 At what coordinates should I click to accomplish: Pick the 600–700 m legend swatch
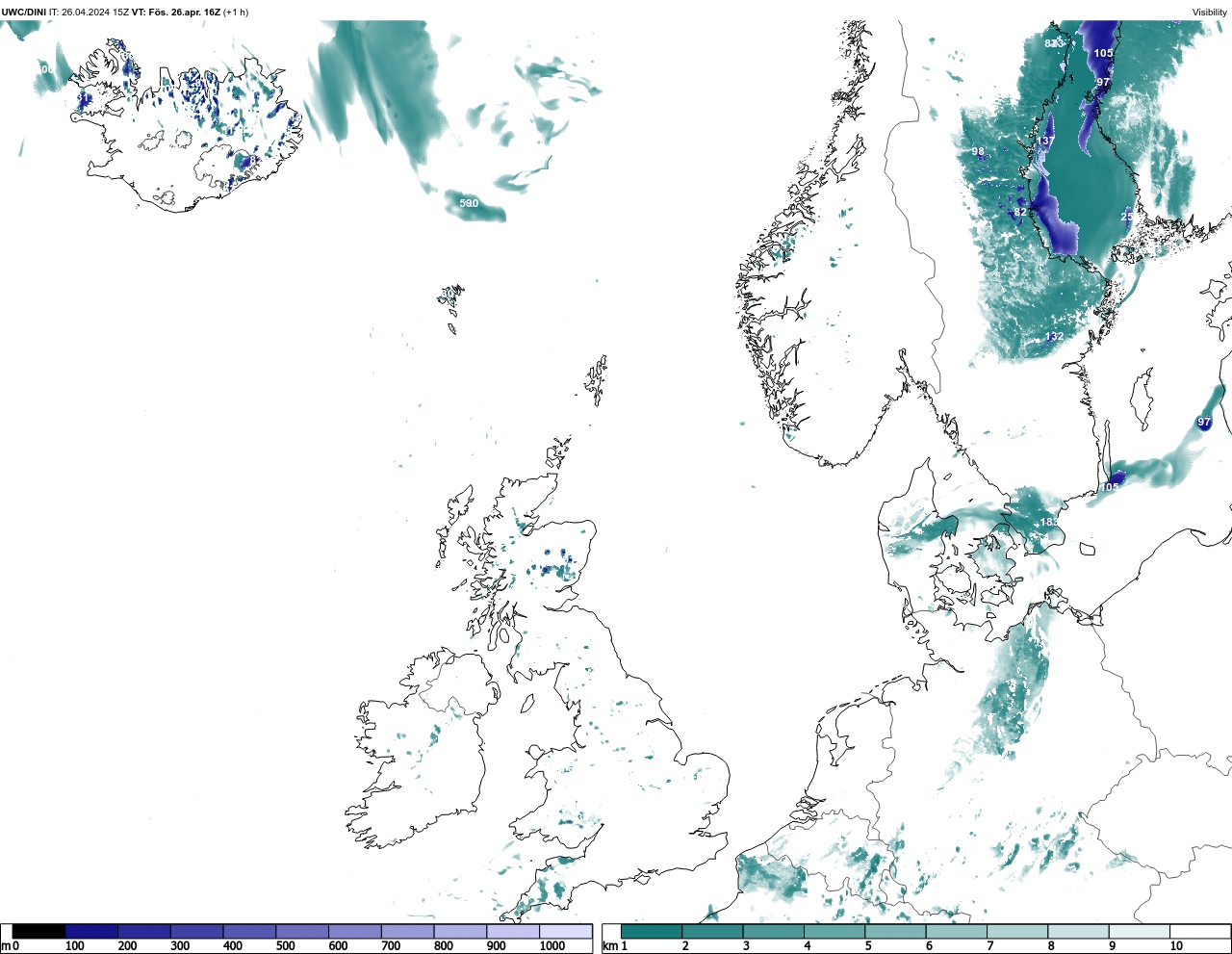point(354,931)
